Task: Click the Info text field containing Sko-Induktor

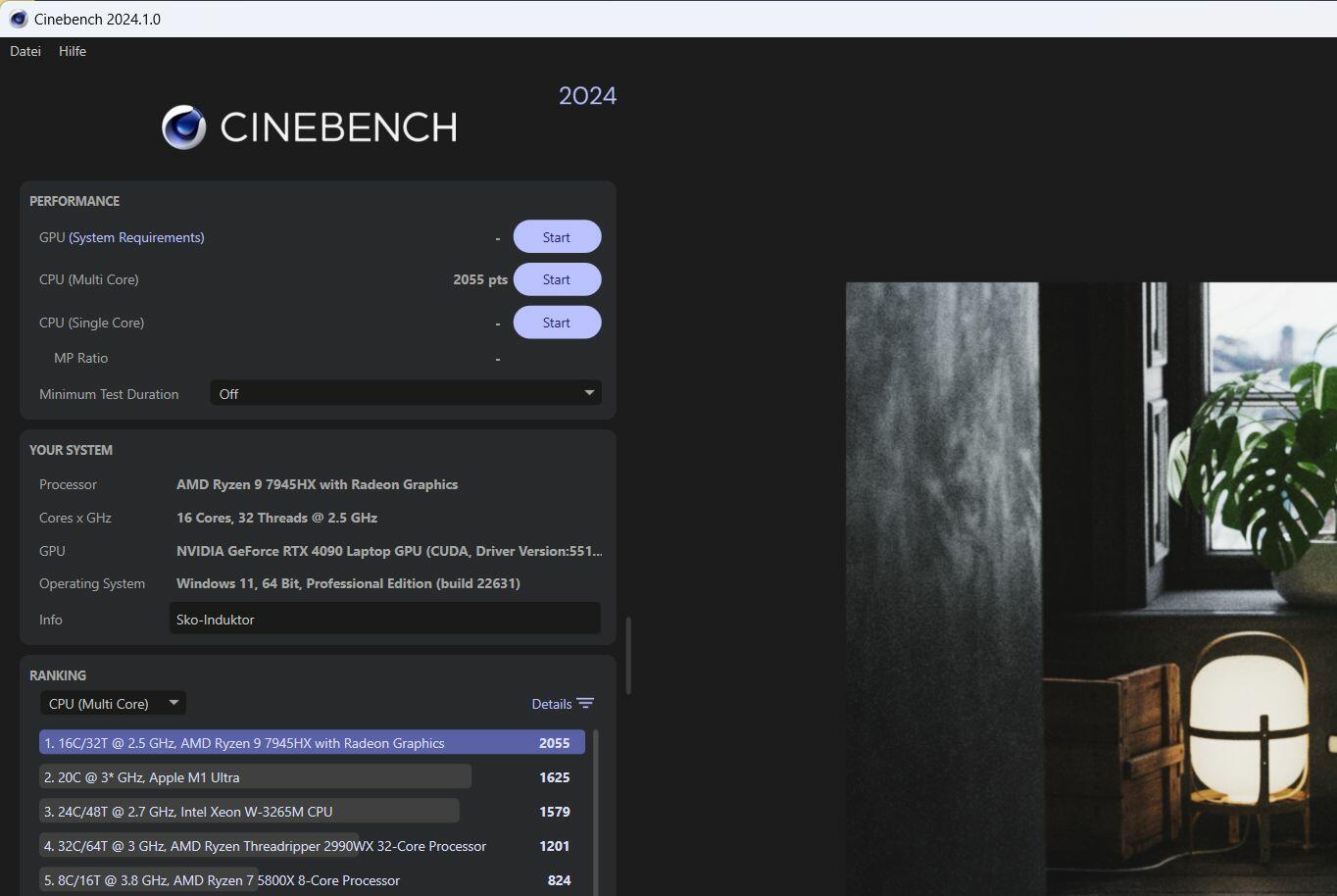Action: [x=384, y=620]
